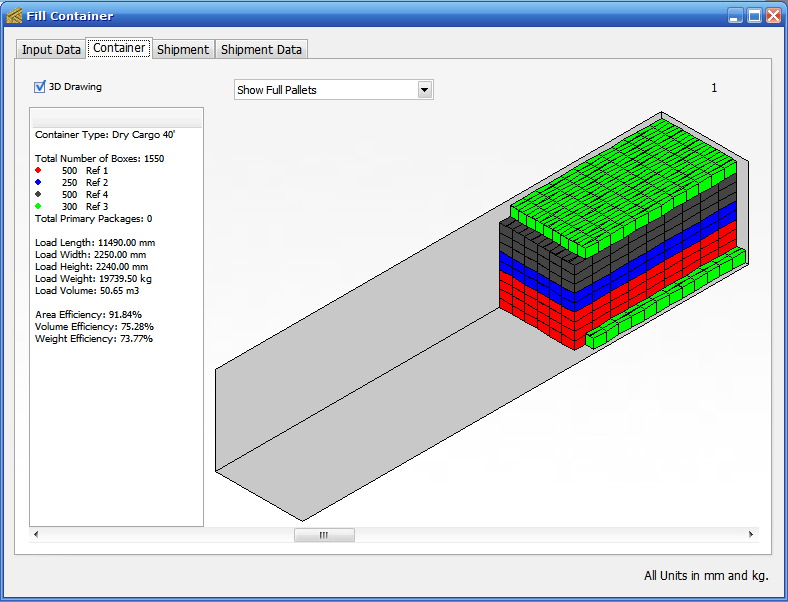Click 'All Units in mm and kg.' note

(x=707, y=576)
